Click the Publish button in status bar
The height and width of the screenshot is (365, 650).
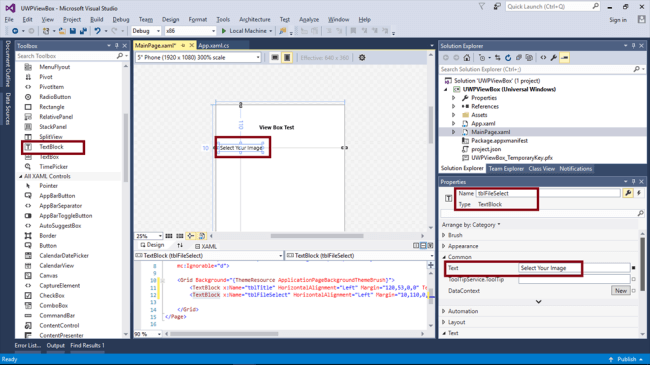[x=626, y=359]
